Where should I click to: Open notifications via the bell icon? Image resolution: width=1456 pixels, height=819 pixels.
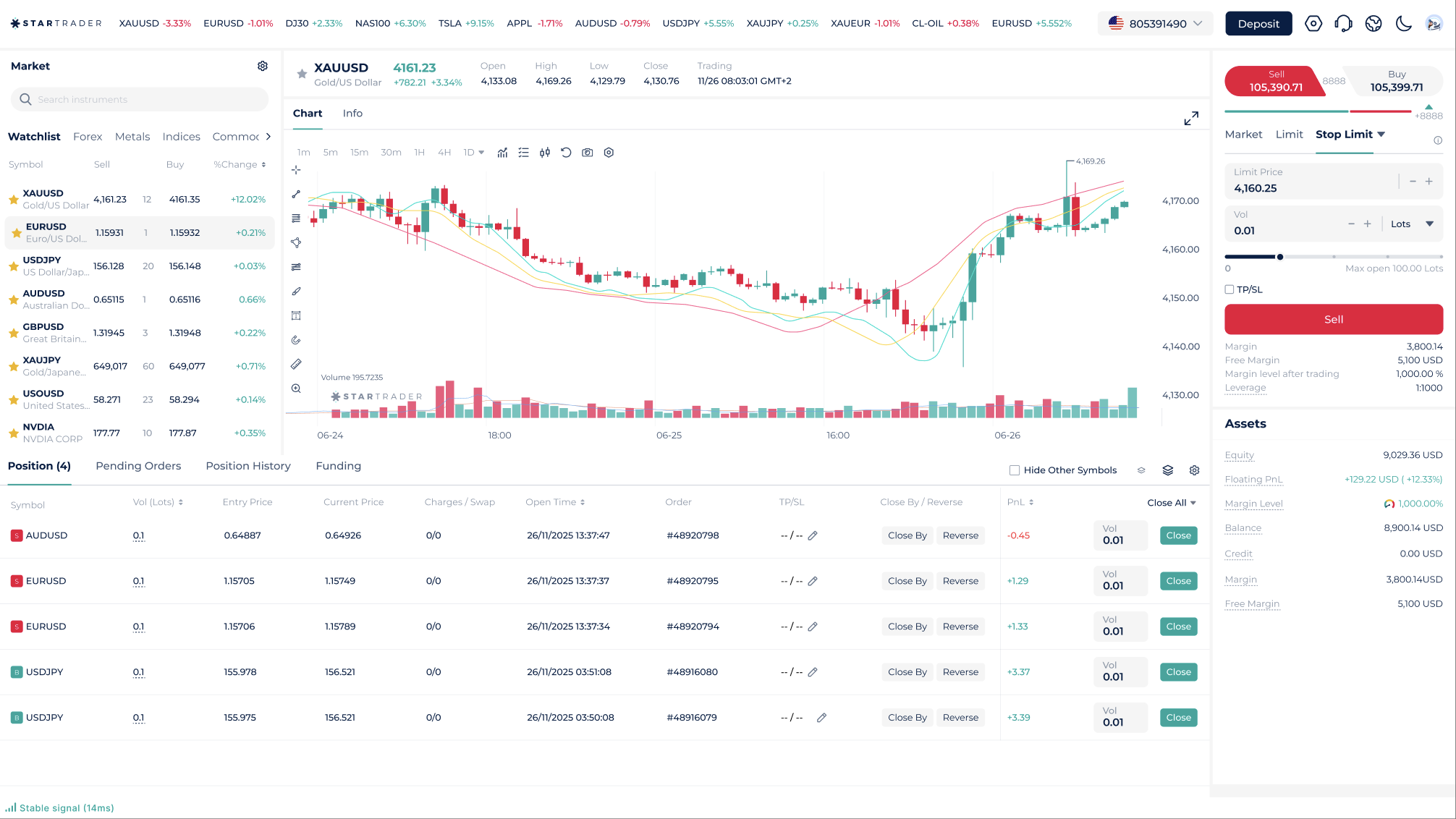tap(1344, 23)
